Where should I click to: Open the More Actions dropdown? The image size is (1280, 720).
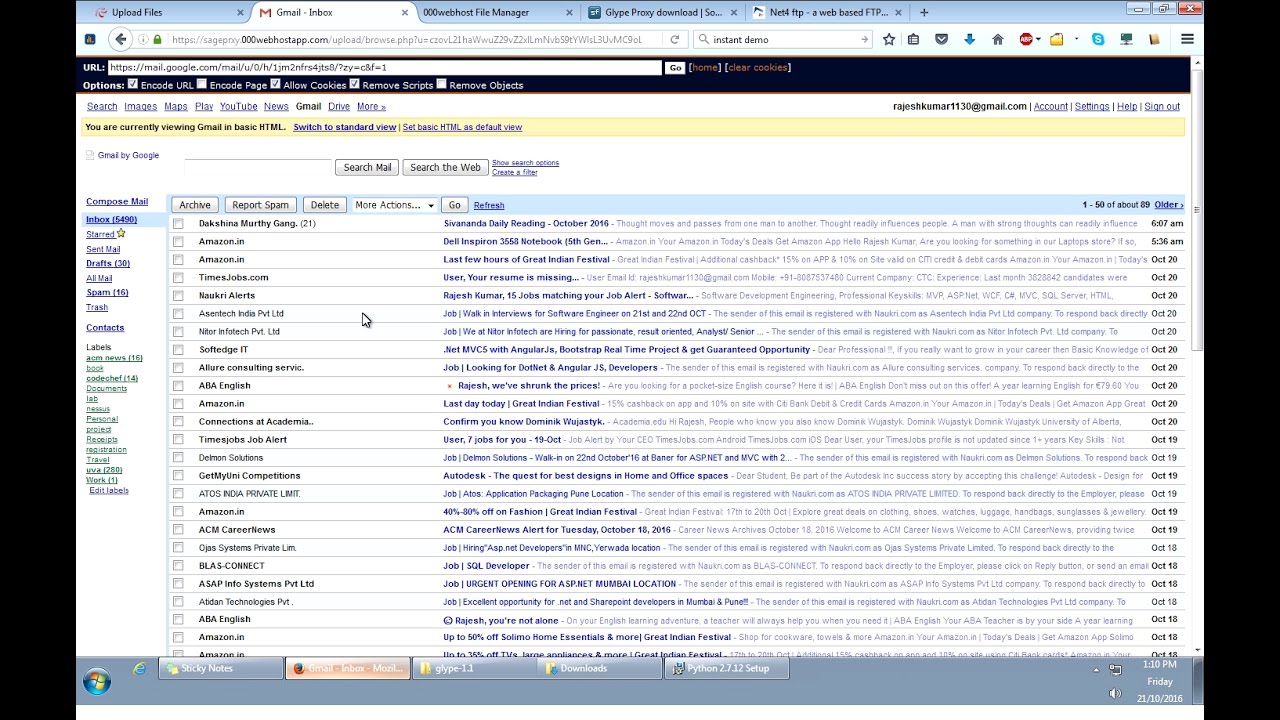[394, 205]
